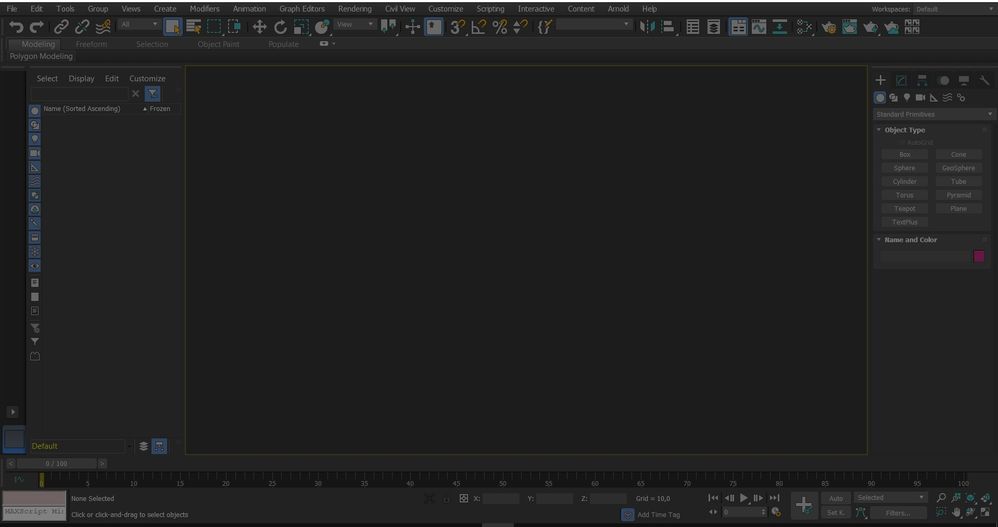The height and width of the screenshot is (527, 998).
Task: Click the Scene Explorer search field
Action: [79, 94]
